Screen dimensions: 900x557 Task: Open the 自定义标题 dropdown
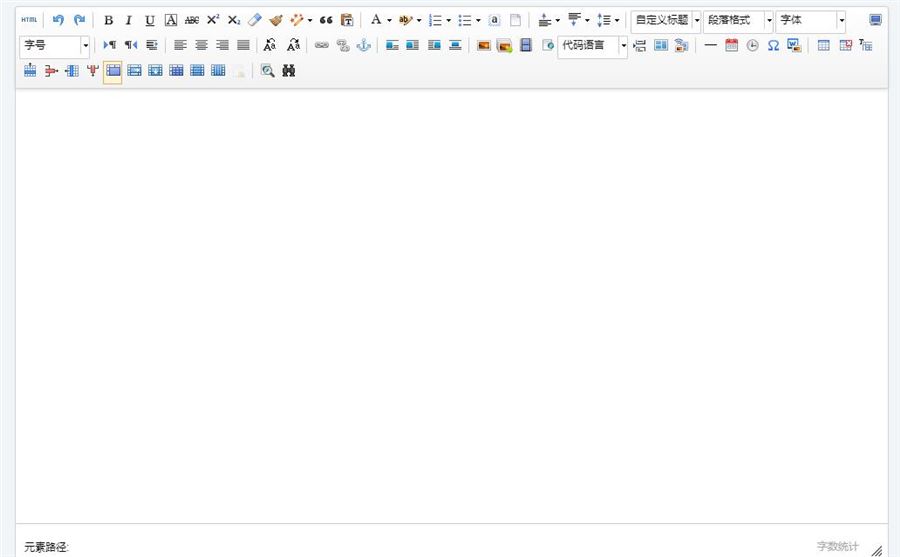point(697,20)
